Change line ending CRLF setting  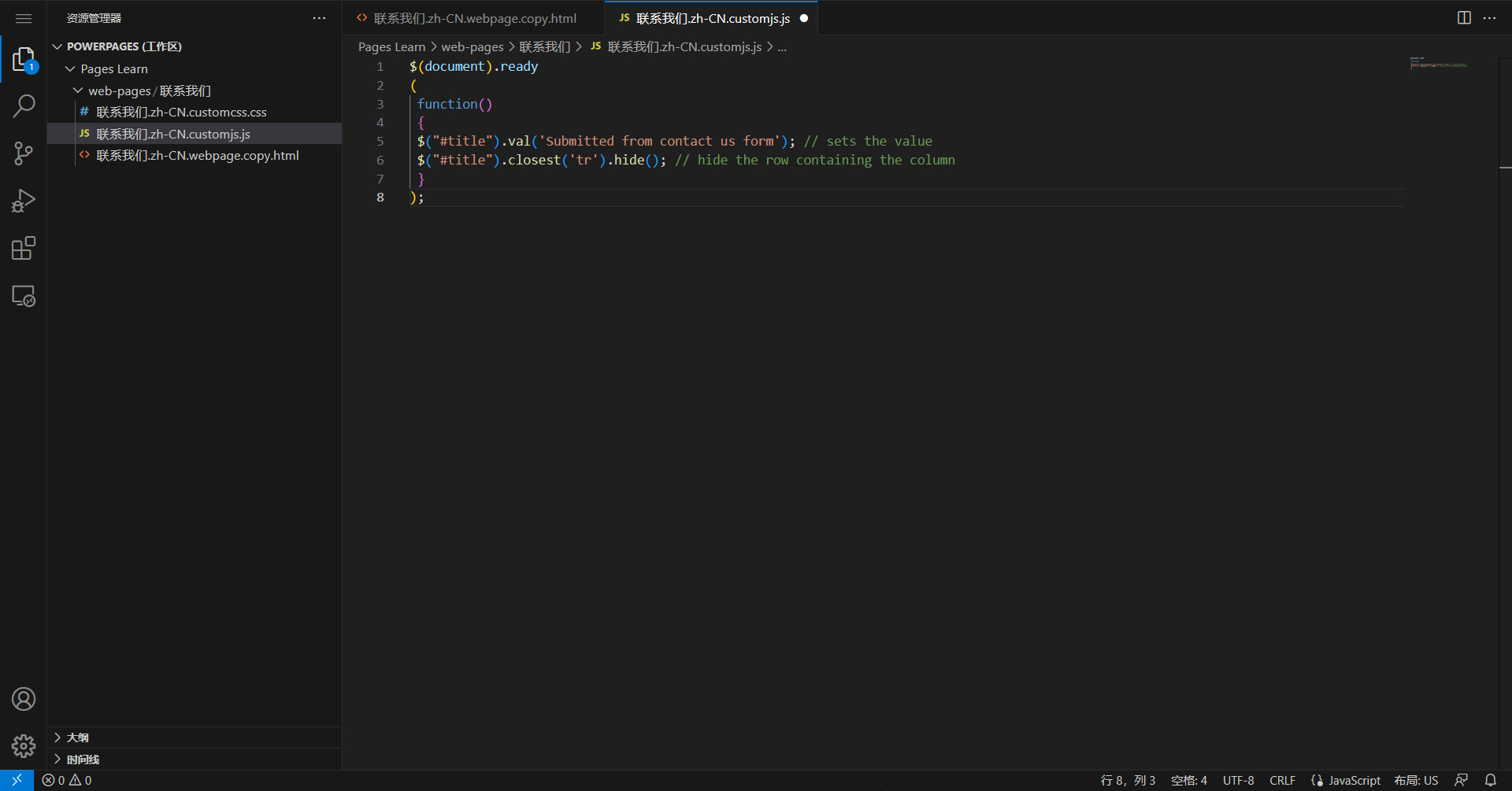click(x=1282, y=780)
